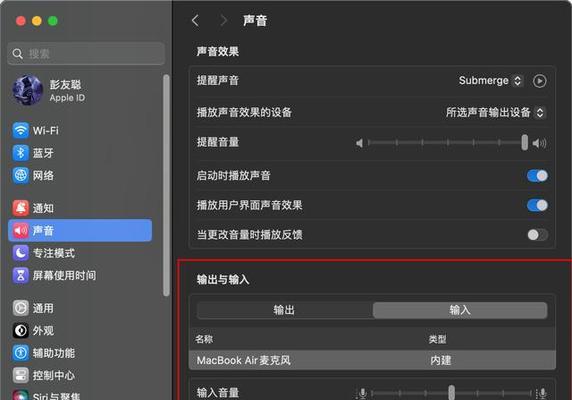Screen dimensions: 572x400
Task: Click the sidebar scrollbar
Action: point(166,185)
